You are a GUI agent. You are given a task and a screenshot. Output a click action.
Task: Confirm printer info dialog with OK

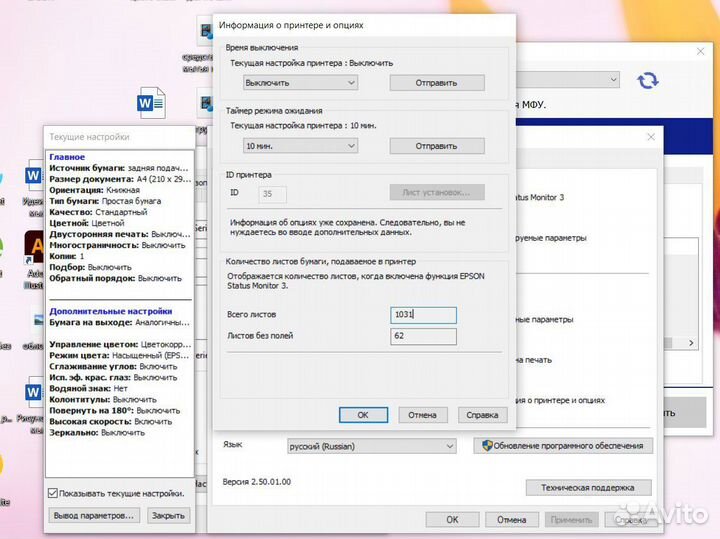(363, 415)
